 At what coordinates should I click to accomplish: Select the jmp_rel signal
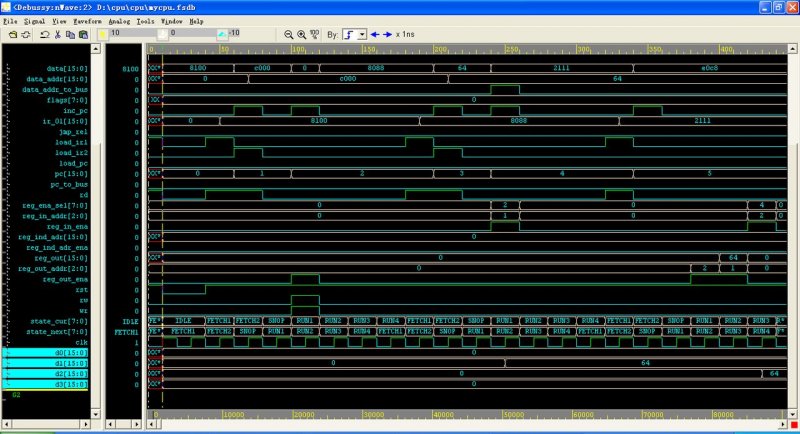tap(73, 132)
